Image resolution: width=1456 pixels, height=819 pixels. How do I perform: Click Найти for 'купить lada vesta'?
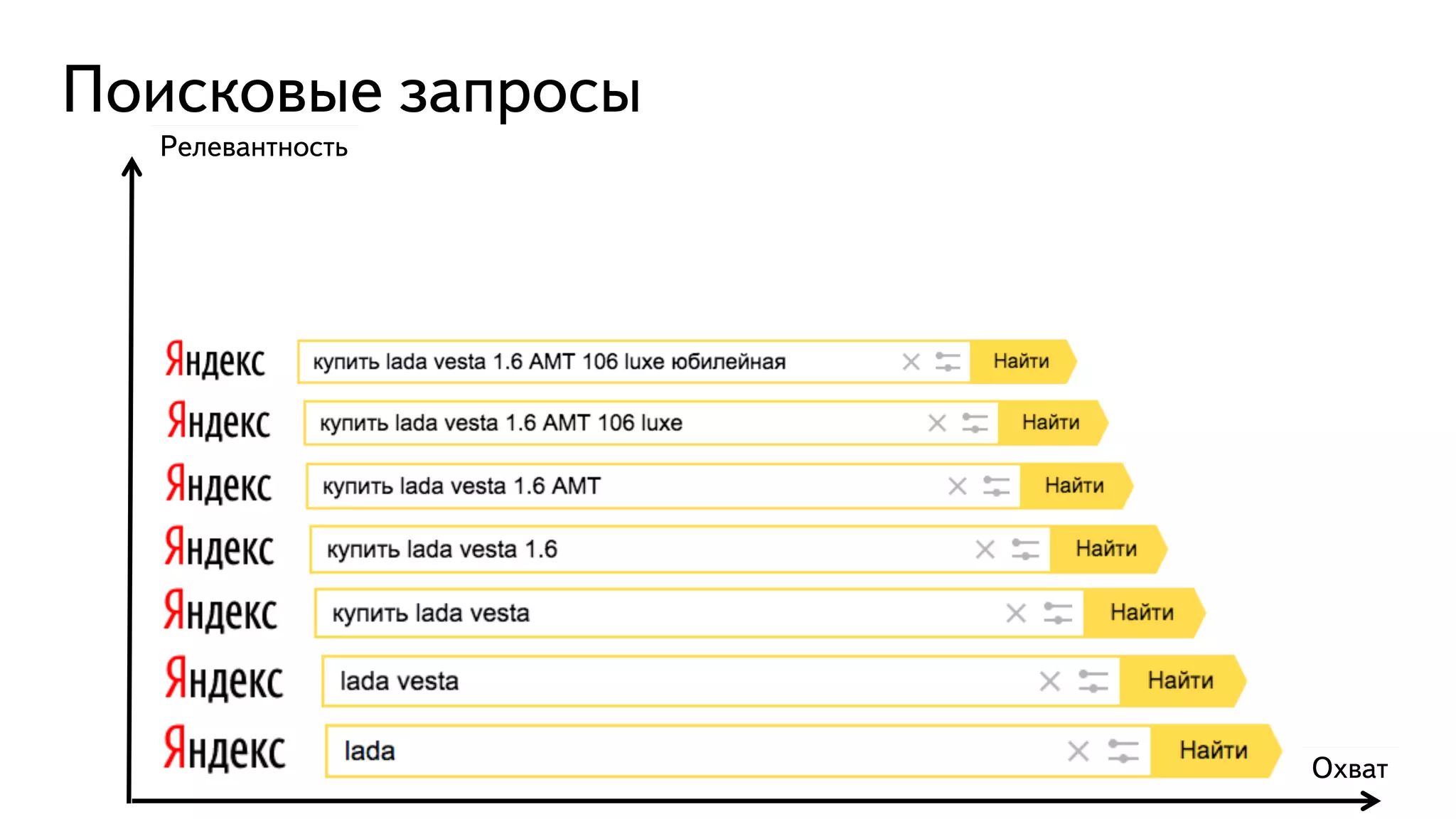[1144, 612]
